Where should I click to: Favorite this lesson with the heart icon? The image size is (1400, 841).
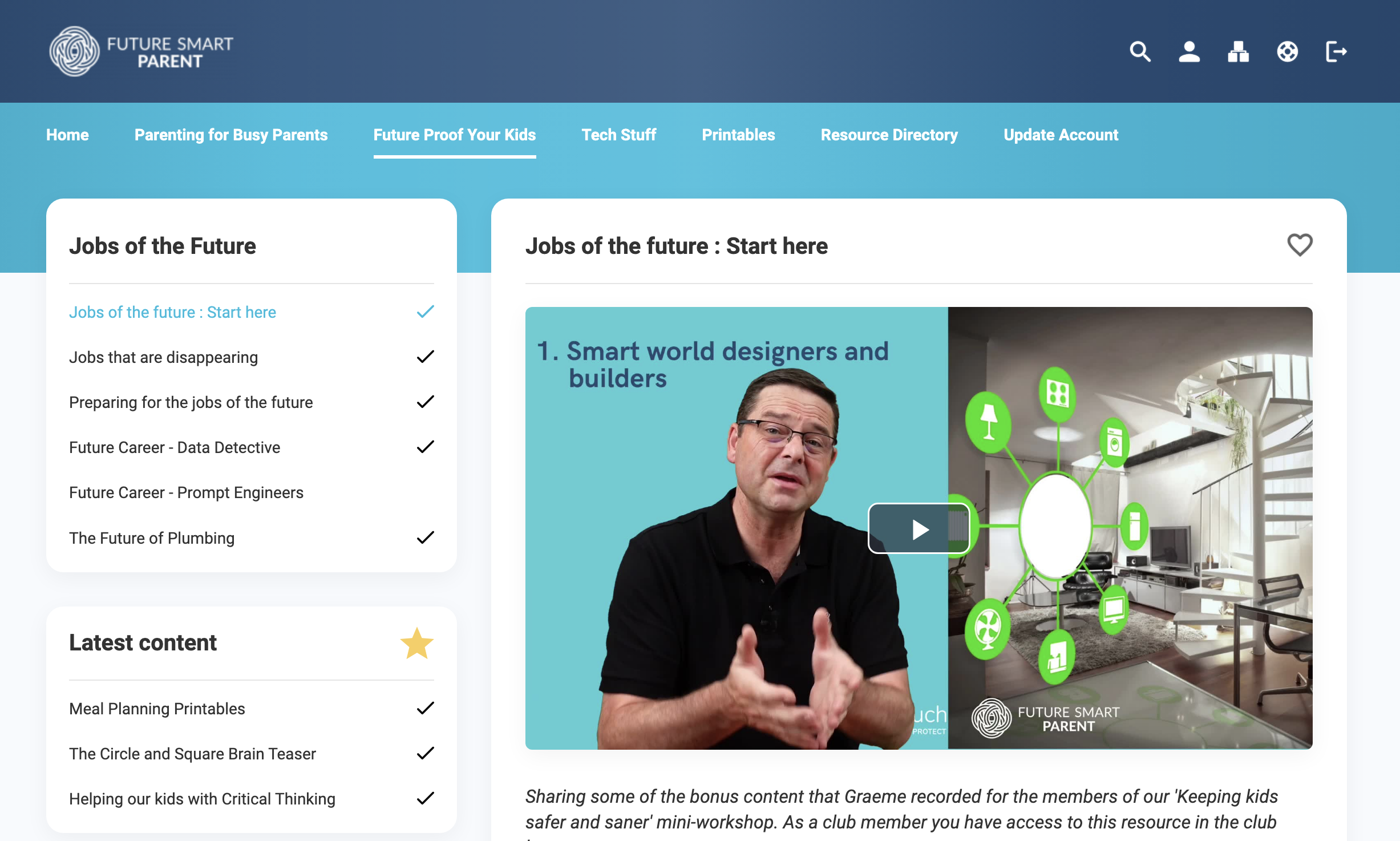[x=1300, y=245]
